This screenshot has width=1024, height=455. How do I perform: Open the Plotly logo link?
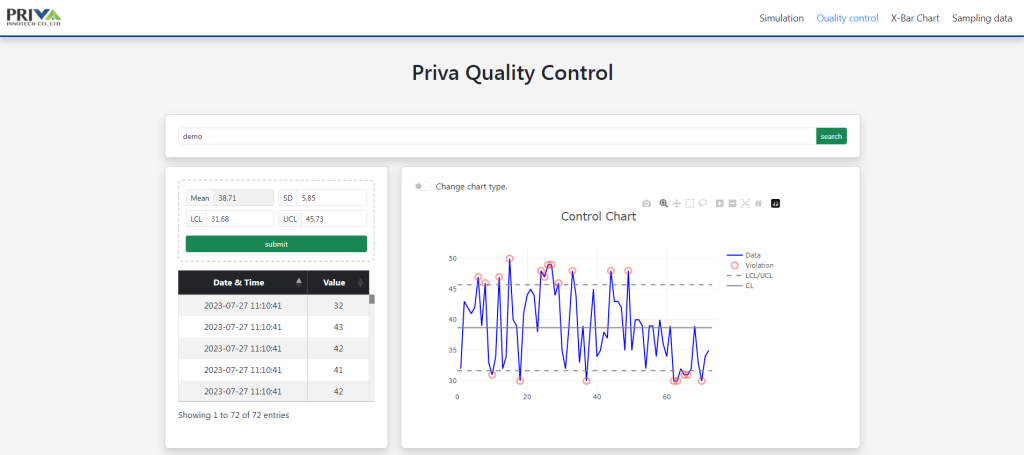point(776,203)
